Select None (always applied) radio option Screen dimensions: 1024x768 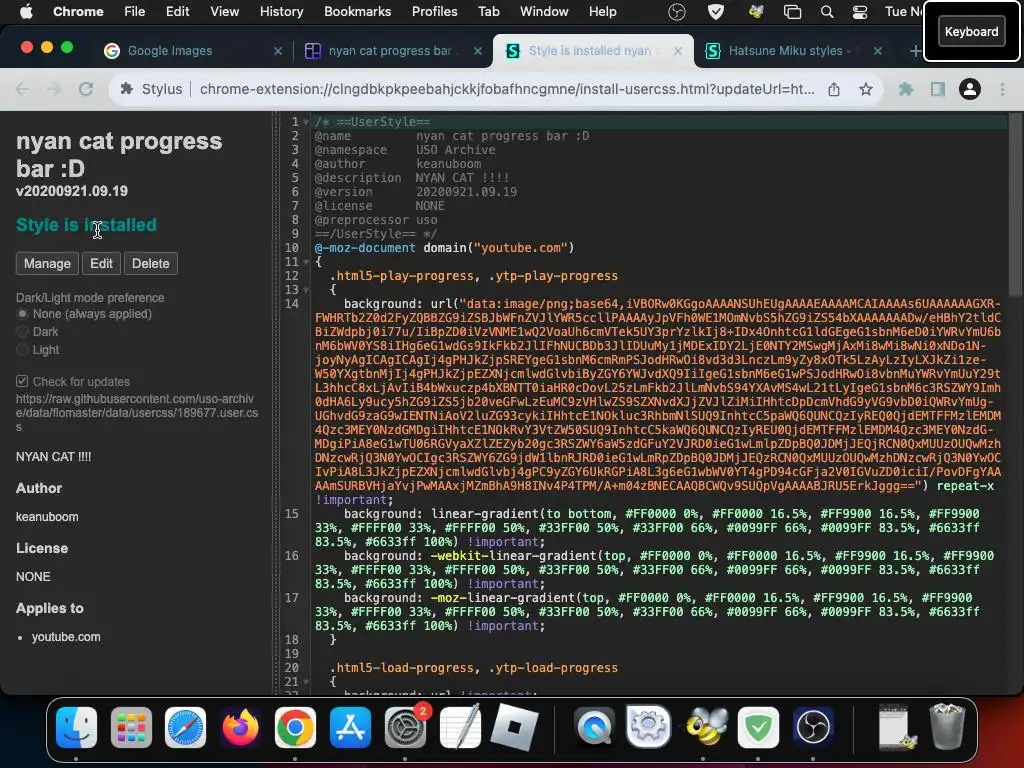[22, 314]
